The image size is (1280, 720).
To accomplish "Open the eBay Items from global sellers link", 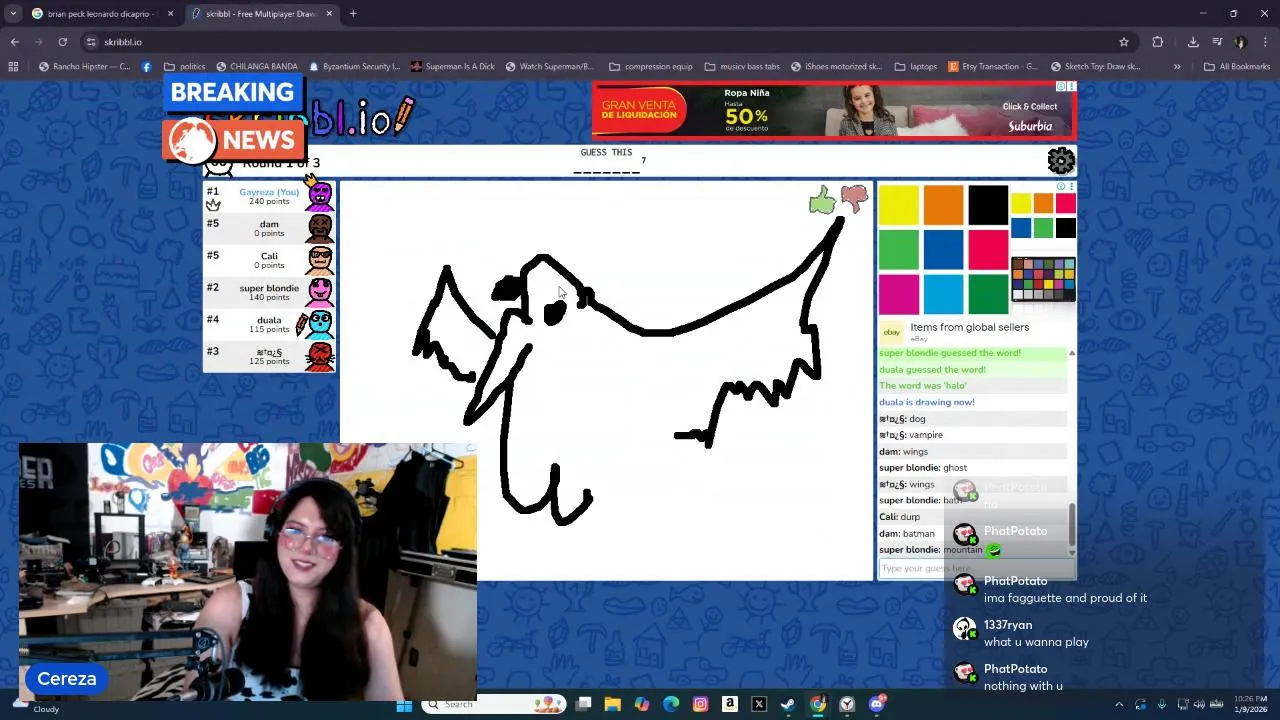I will pos(969,327).
